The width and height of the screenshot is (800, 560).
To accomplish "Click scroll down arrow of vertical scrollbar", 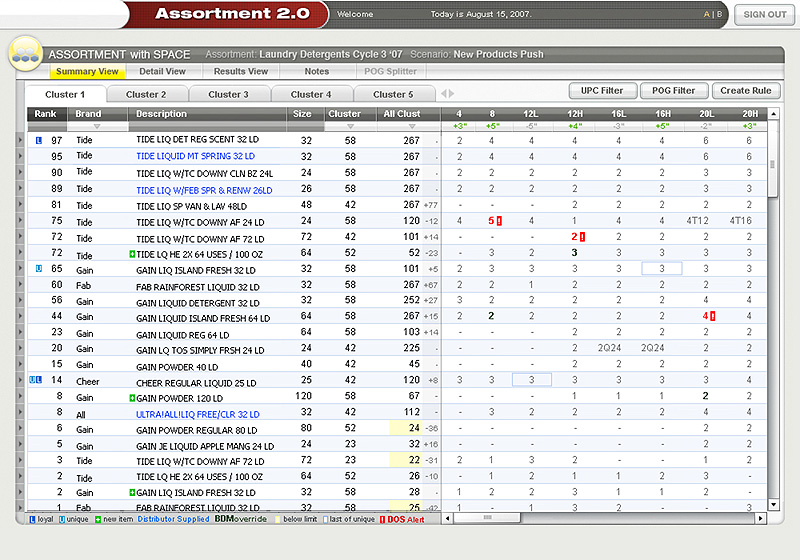I will click(x=773, y=504).
